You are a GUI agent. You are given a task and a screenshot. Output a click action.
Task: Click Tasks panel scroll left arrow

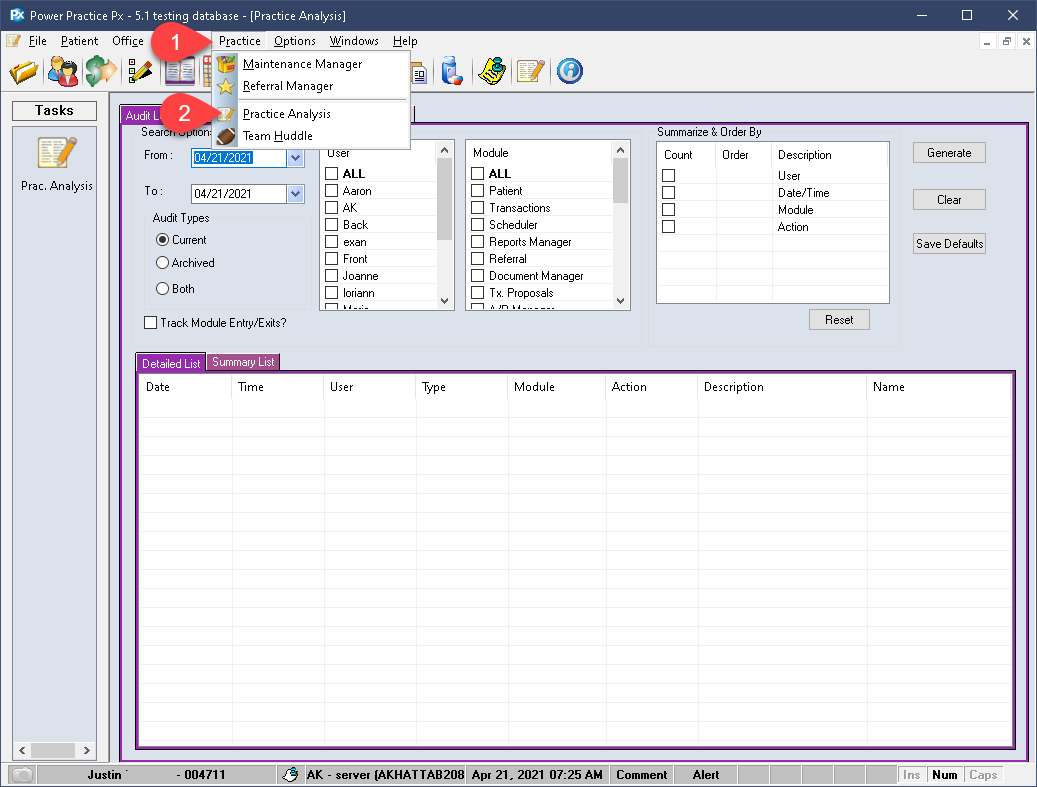(x=22, y=751)
